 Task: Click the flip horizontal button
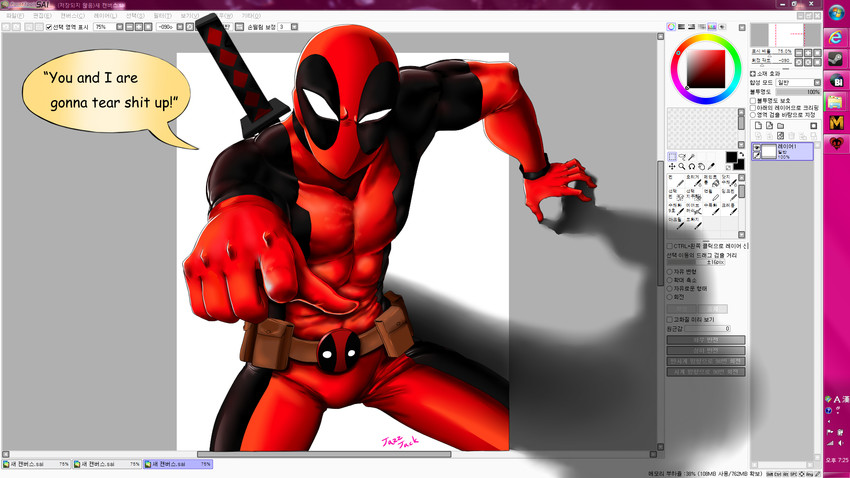[x=706, y=340]
